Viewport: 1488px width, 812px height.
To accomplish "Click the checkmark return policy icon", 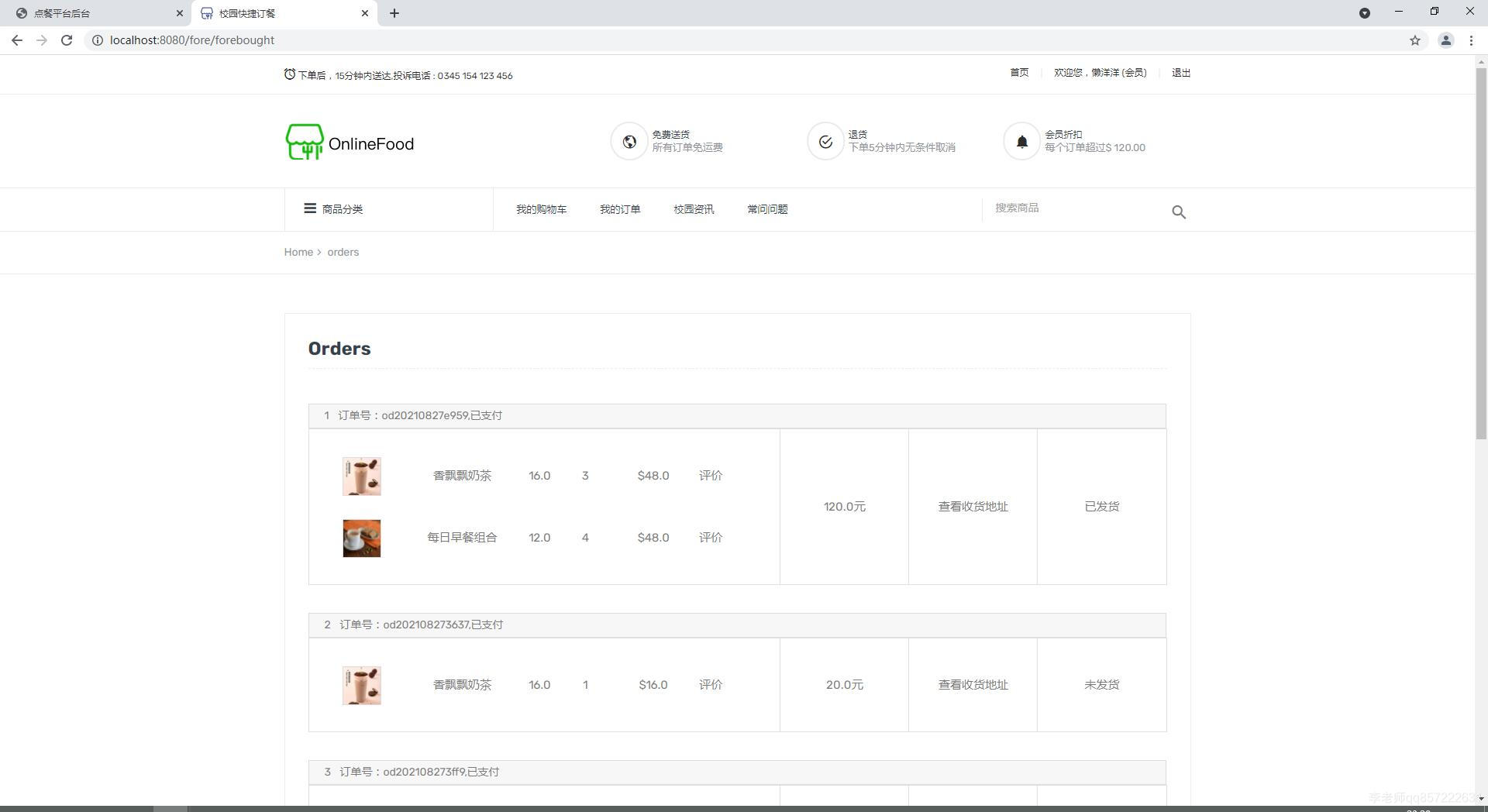I will click(825, 142).
